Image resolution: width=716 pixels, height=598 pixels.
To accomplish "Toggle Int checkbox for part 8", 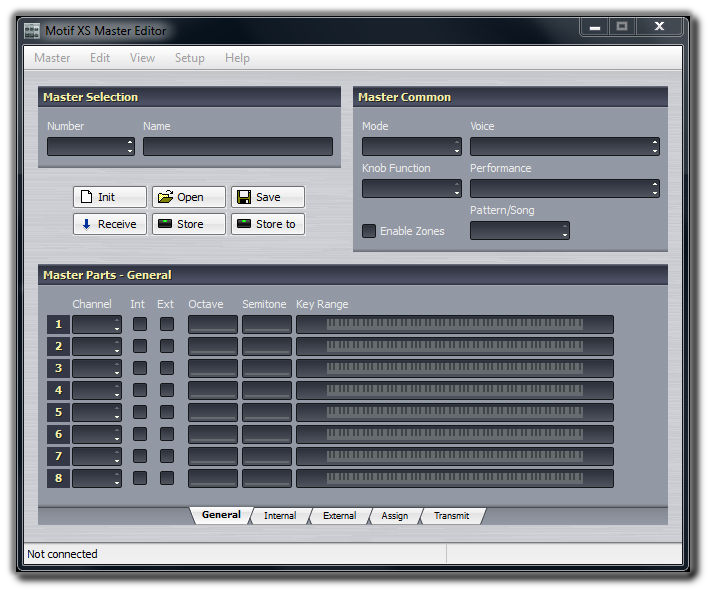I will point(140,478).
